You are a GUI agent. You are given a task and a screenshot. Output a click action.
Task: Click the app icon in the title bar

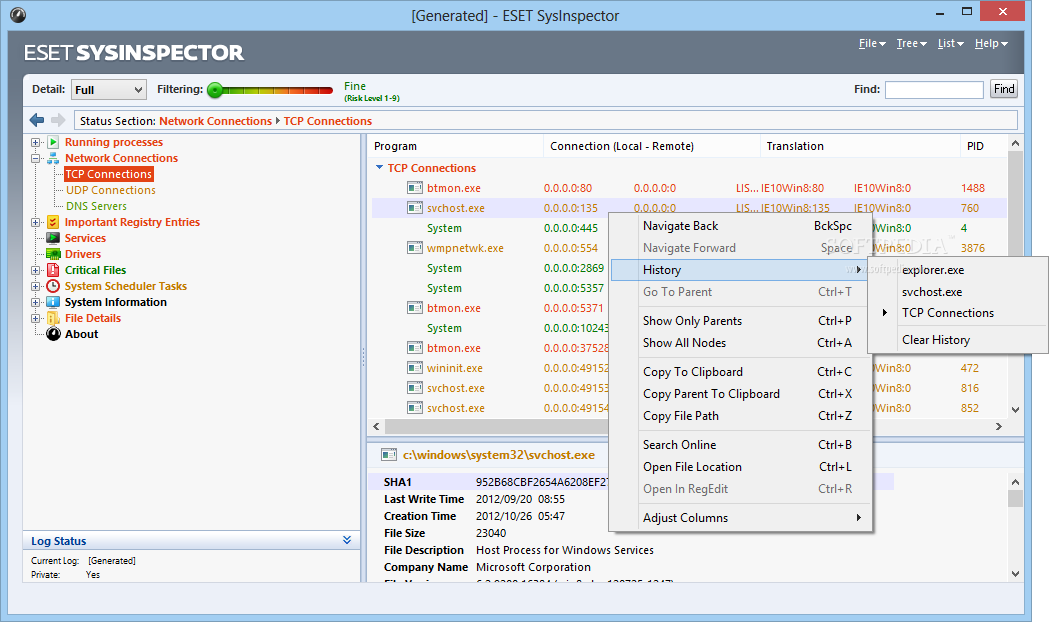[18, 15]
